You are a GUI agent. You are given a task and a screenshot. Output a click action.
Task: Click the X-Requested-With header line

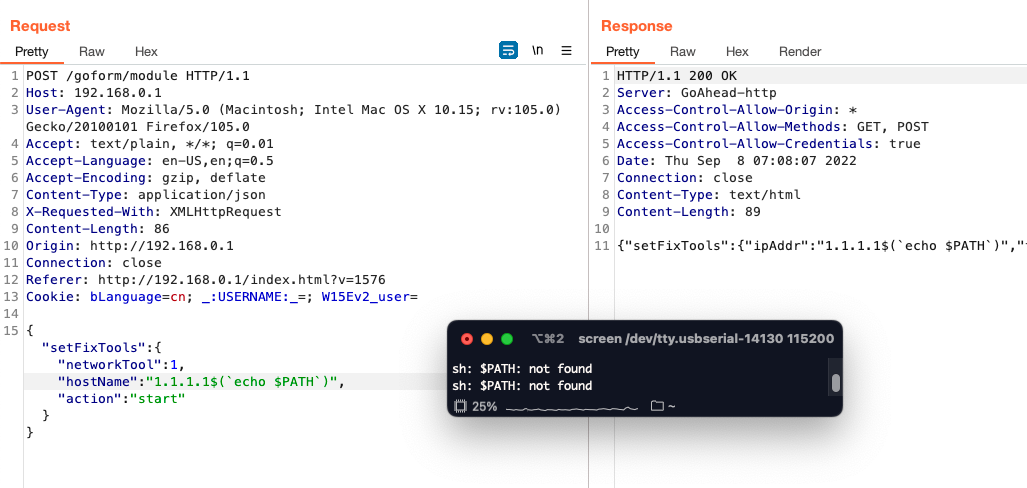[x=153, y=212]
